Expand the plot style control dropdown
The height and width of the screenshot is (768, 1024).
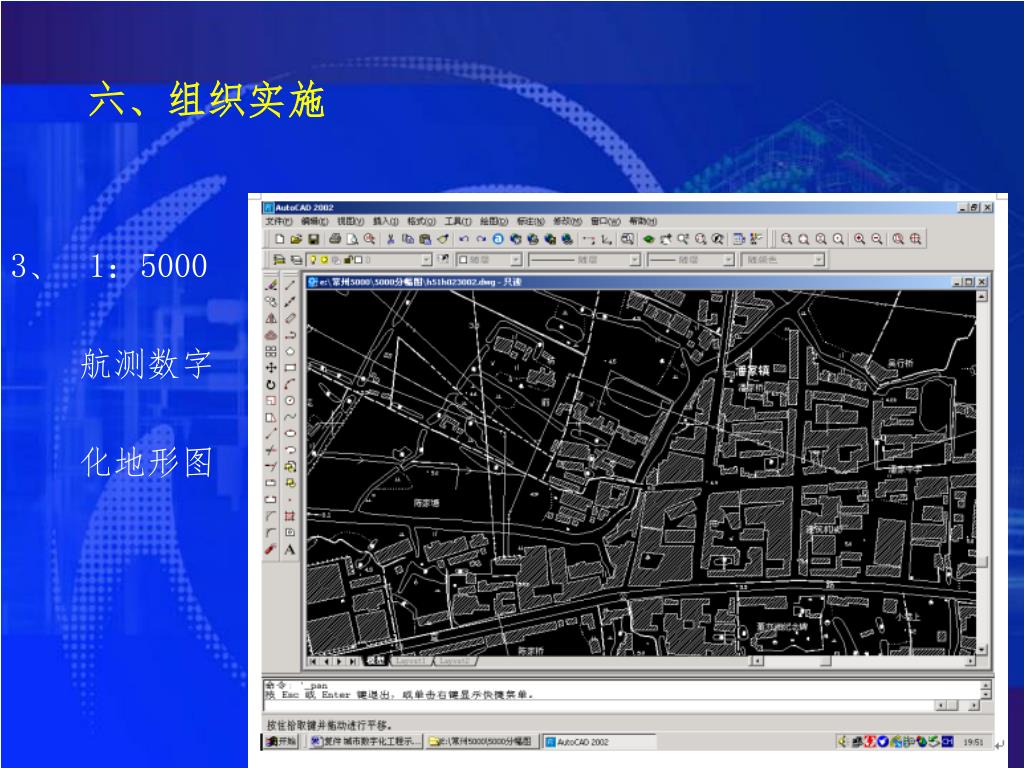point(818,260)
